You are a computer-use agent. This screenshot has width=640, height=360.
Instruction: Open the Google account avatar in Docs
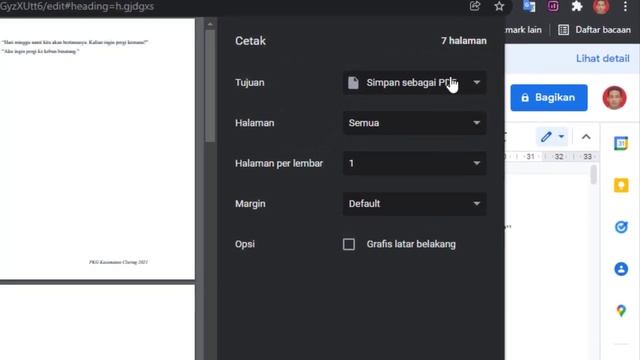pos(614,98)
